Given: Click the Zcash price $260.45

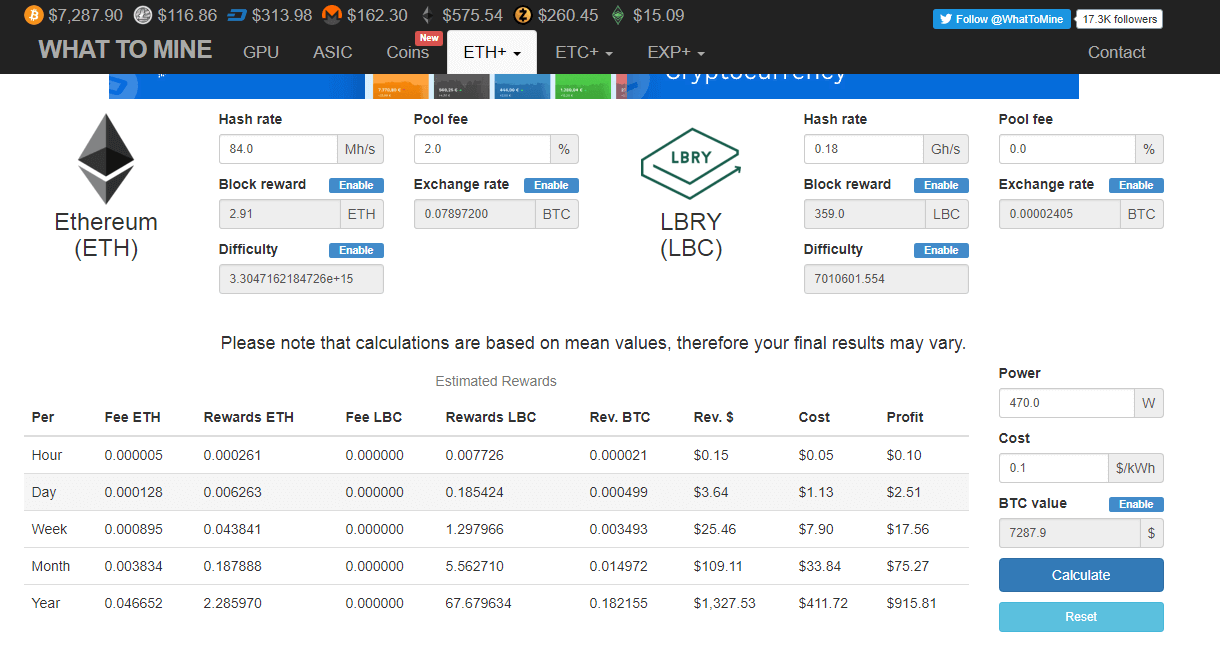Looking at the screenshot, I should [x=568, y=15].
